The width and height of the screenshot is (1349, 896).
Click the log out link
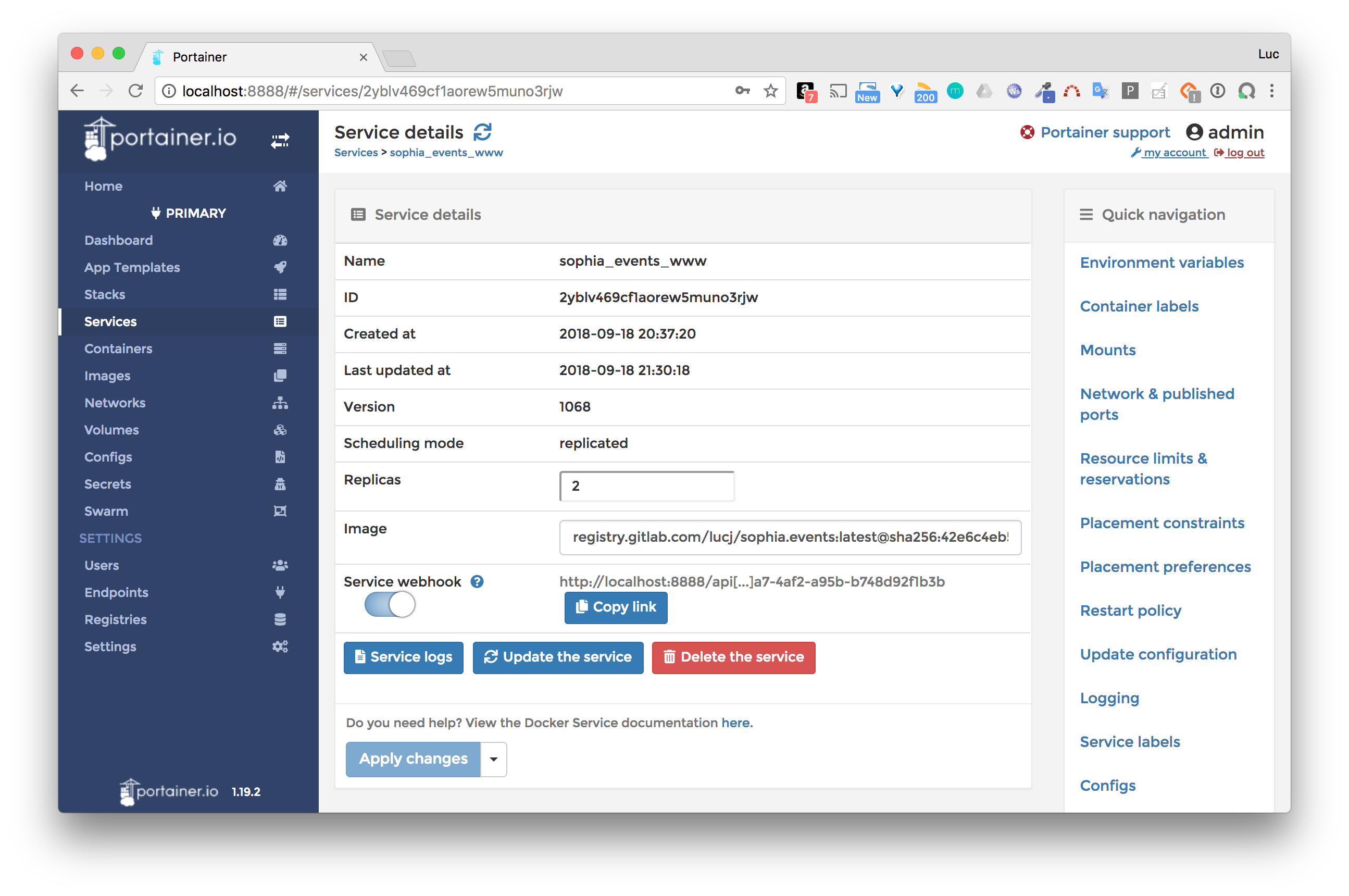1244,153
